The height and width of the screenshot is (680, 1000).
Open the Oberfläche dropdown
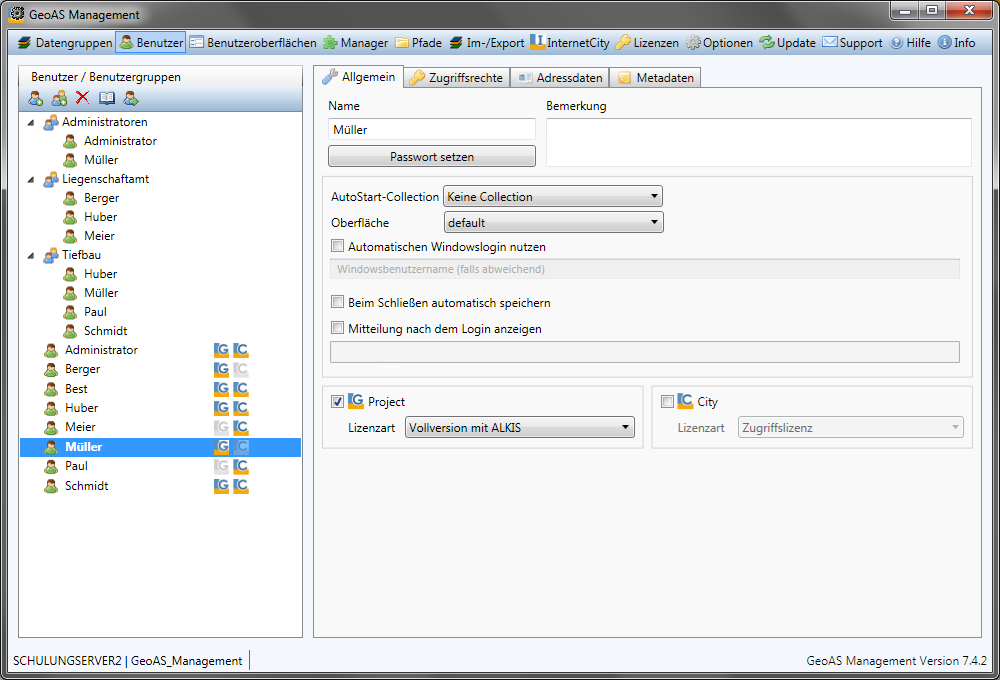coord(553,223)
